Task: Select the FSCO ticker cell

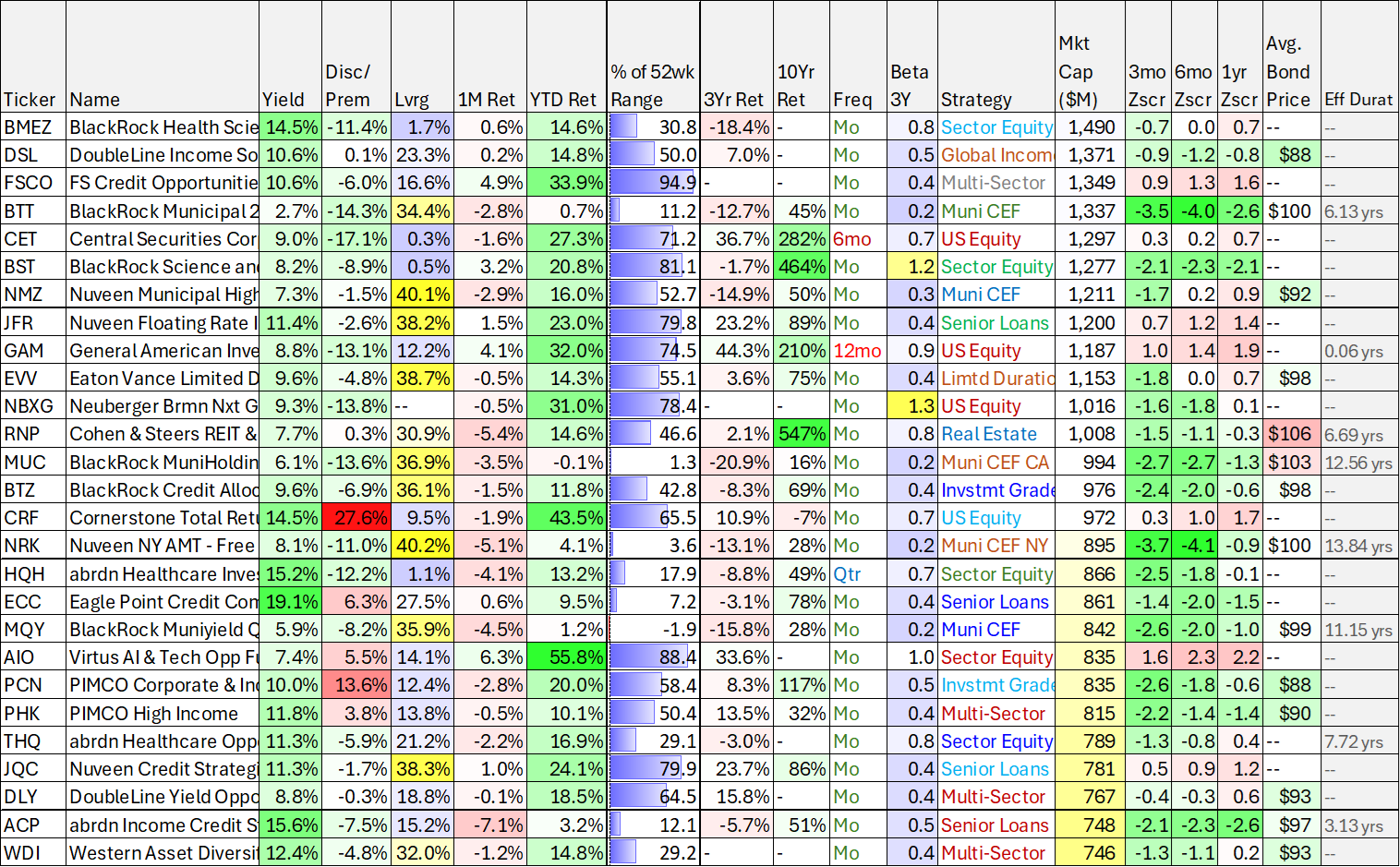Action: click(33, 183)
